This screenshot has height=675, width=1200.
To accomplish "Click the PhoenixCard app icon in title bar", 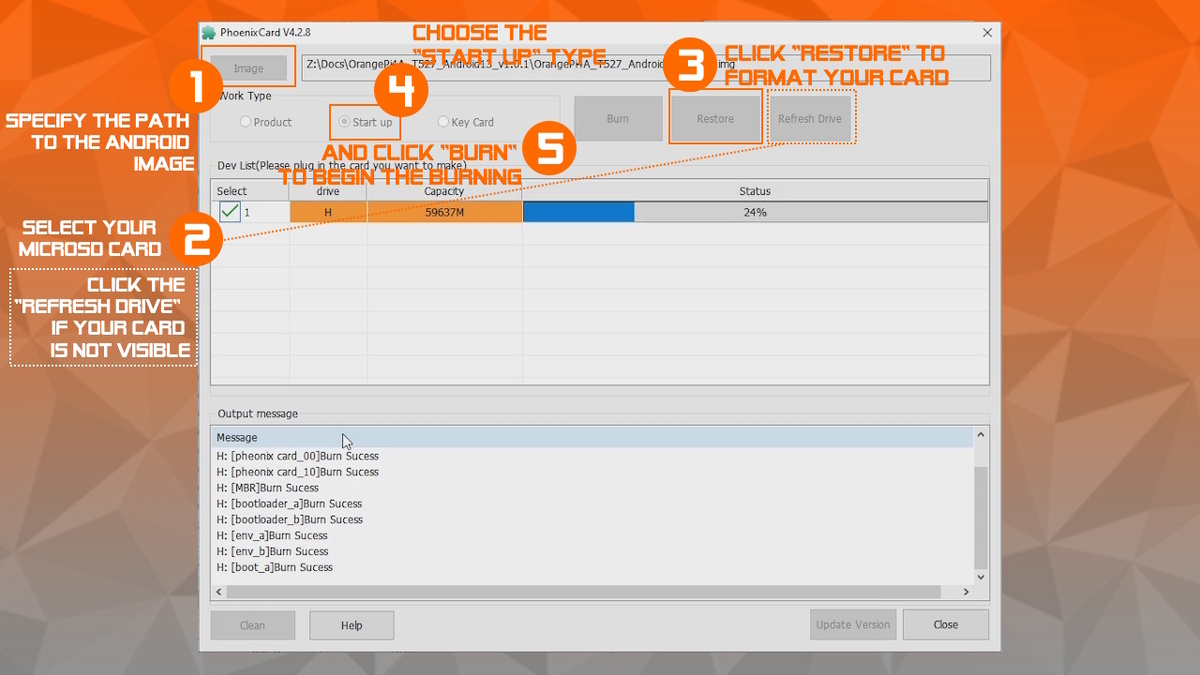I will [x=209, y=32].
